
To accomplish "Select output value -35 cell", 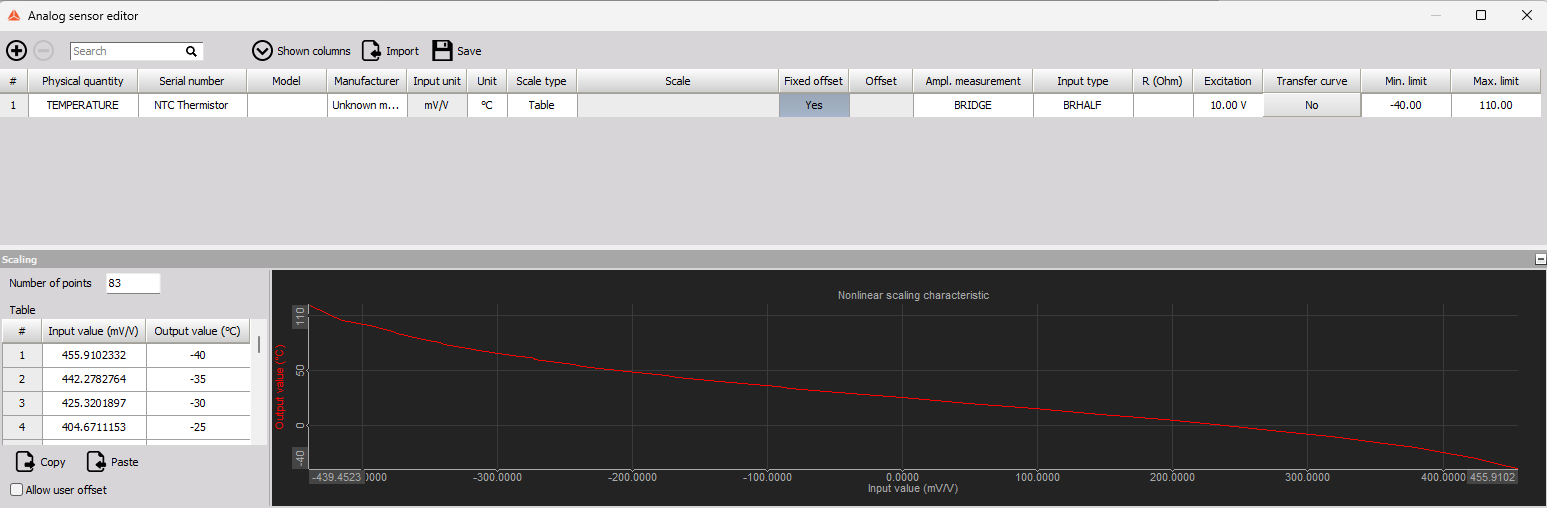I will pos(198,380).
